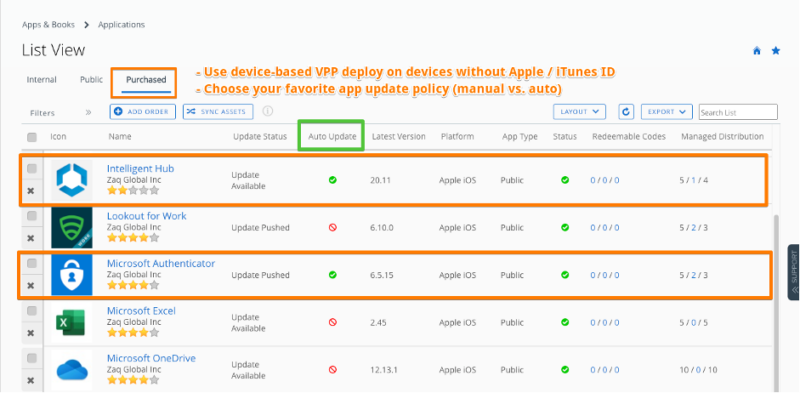Click the Add Order button
Screen dimensions: 800x393
[143, 112]
